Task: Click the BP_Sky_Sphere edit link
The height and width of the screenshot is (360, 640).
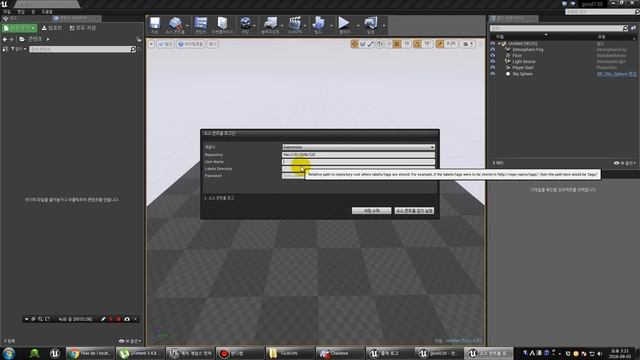Action: click(616, 74)
